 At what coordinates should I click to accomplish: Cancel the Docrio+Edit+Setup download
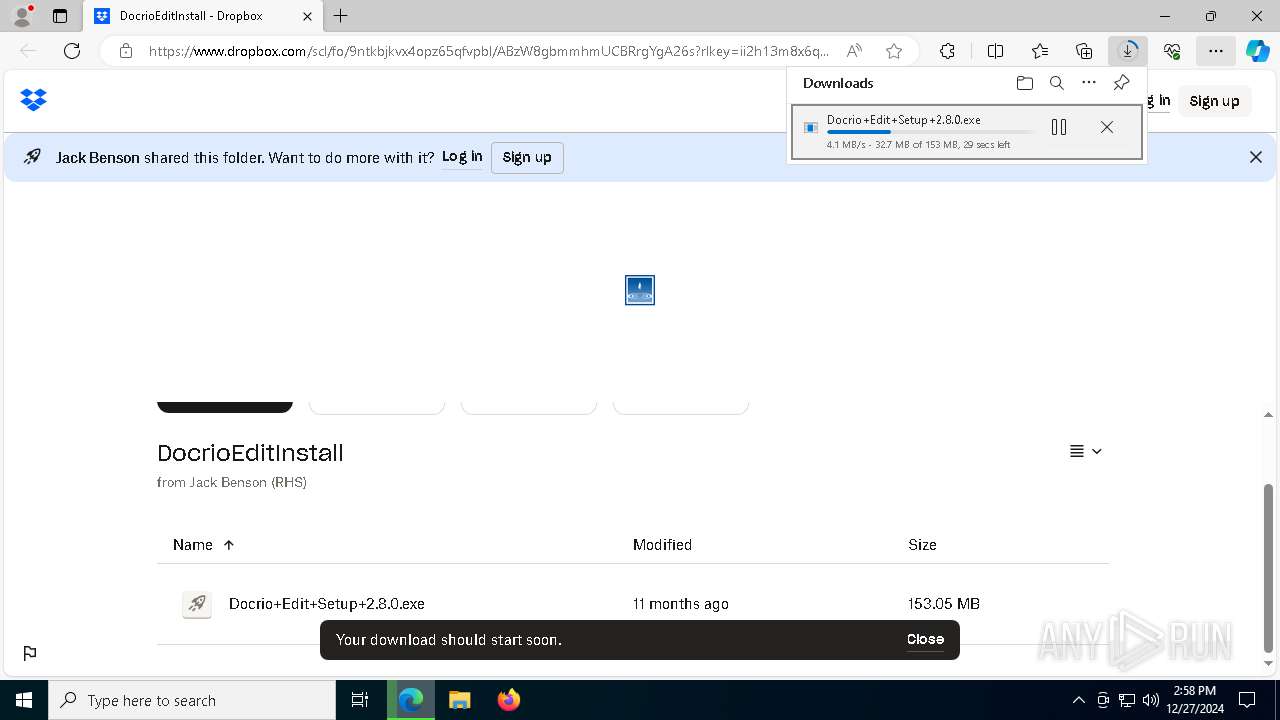click(1106, 127)
